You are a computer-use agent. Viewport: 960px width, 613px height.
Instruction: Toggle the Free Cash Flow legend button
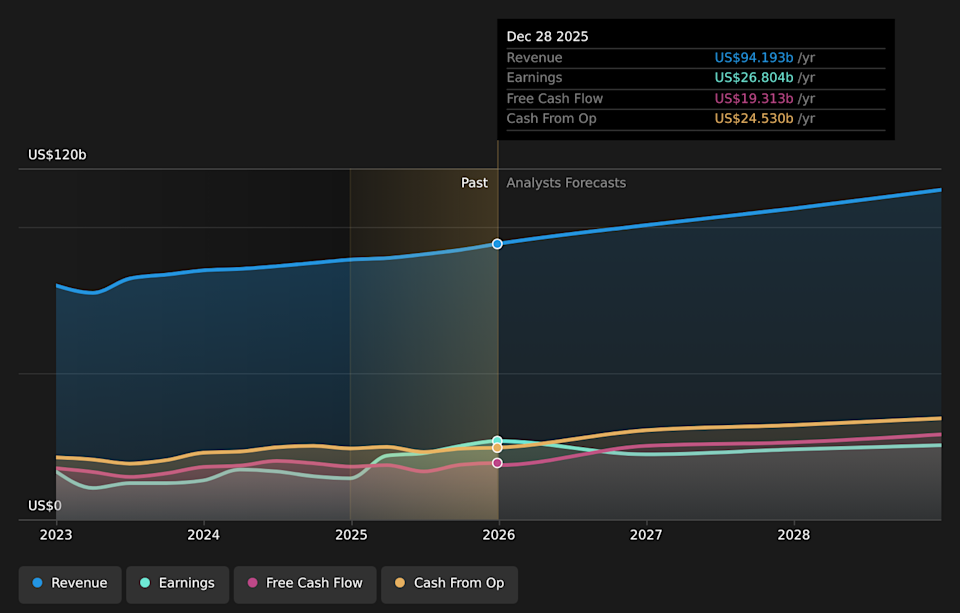[x=305, y=583]
